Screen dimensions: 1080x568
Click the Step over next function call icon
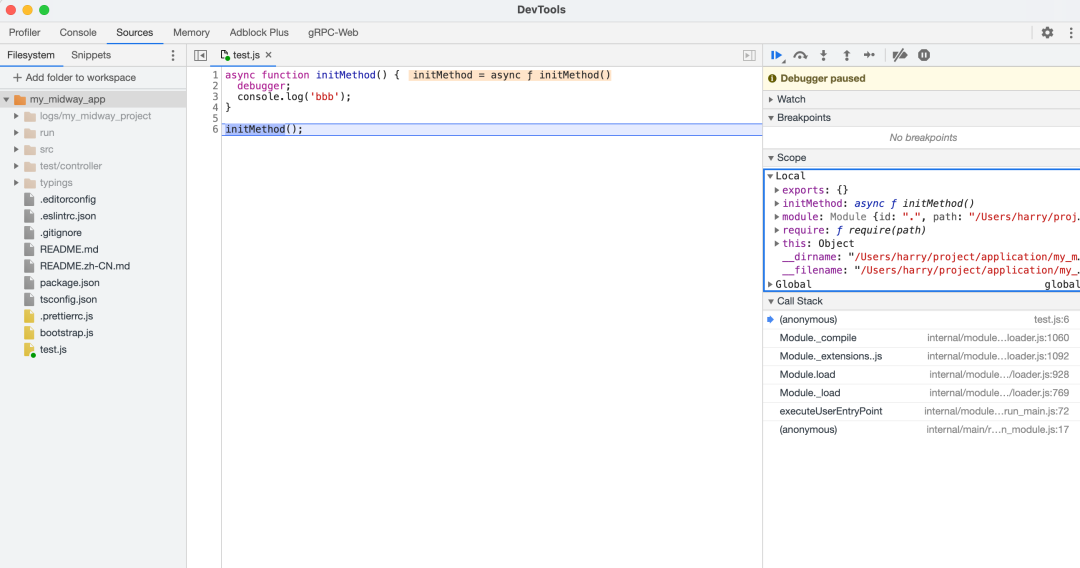coord(800,56)
